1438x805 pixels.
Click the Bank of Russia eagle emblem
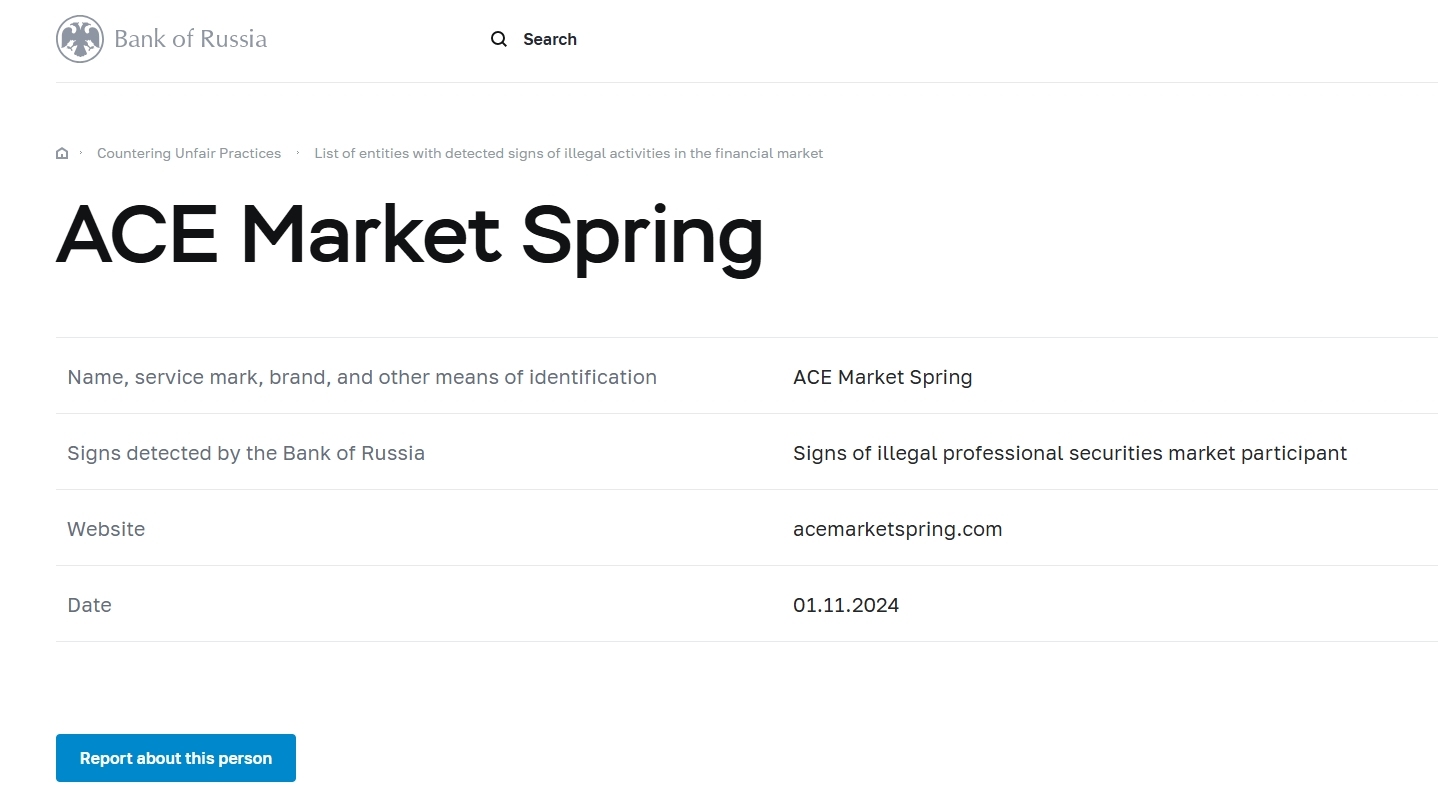pos(80,40)
